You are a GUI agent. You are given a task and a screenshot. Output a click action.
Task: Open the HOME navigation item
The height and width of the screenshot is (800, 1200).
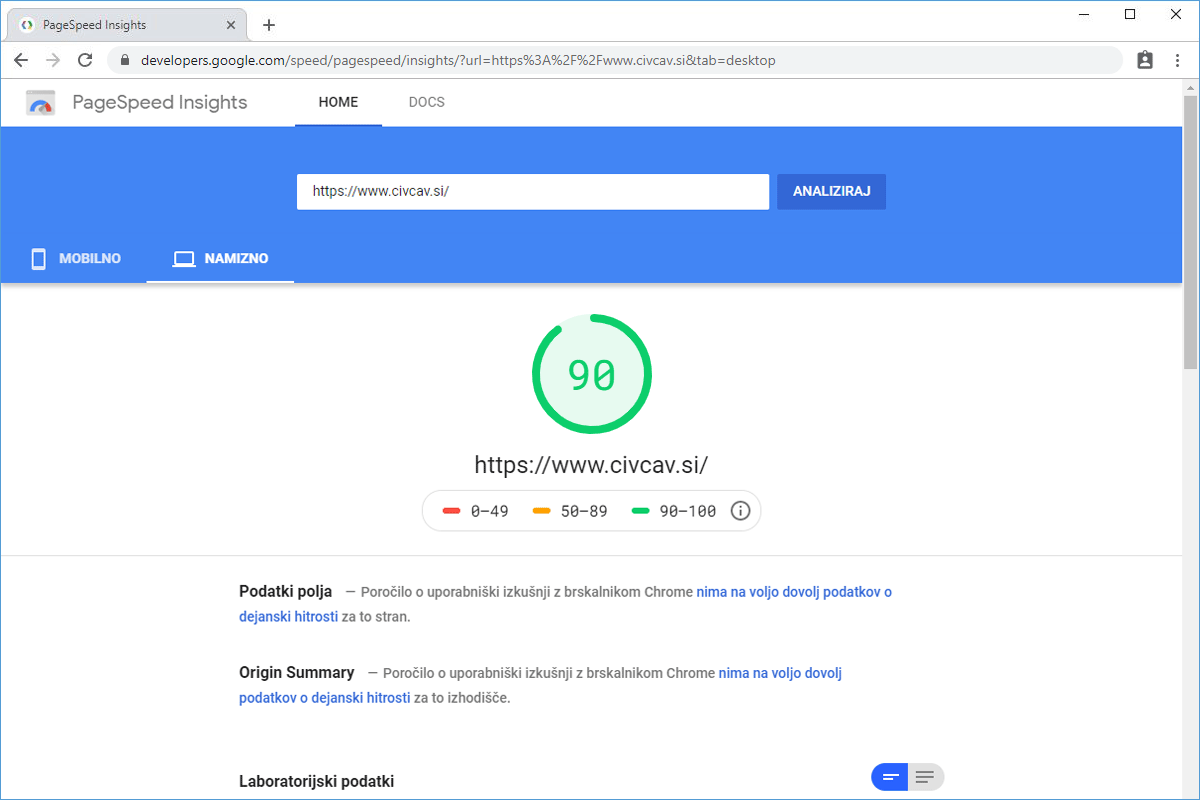pyautogui.click(x=338, y=102)
